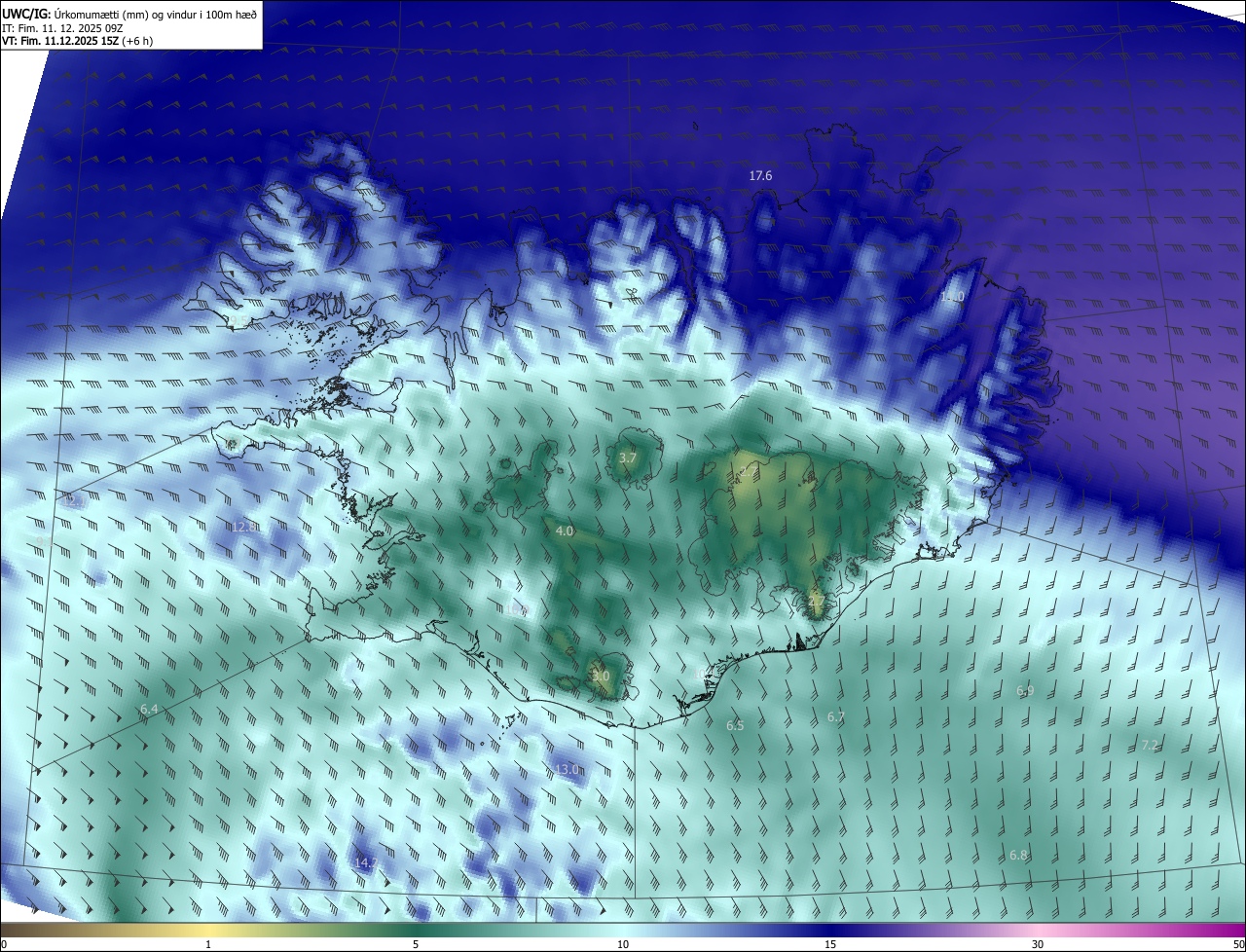Click the colorbar tick label 15

[x=830, y=945]
